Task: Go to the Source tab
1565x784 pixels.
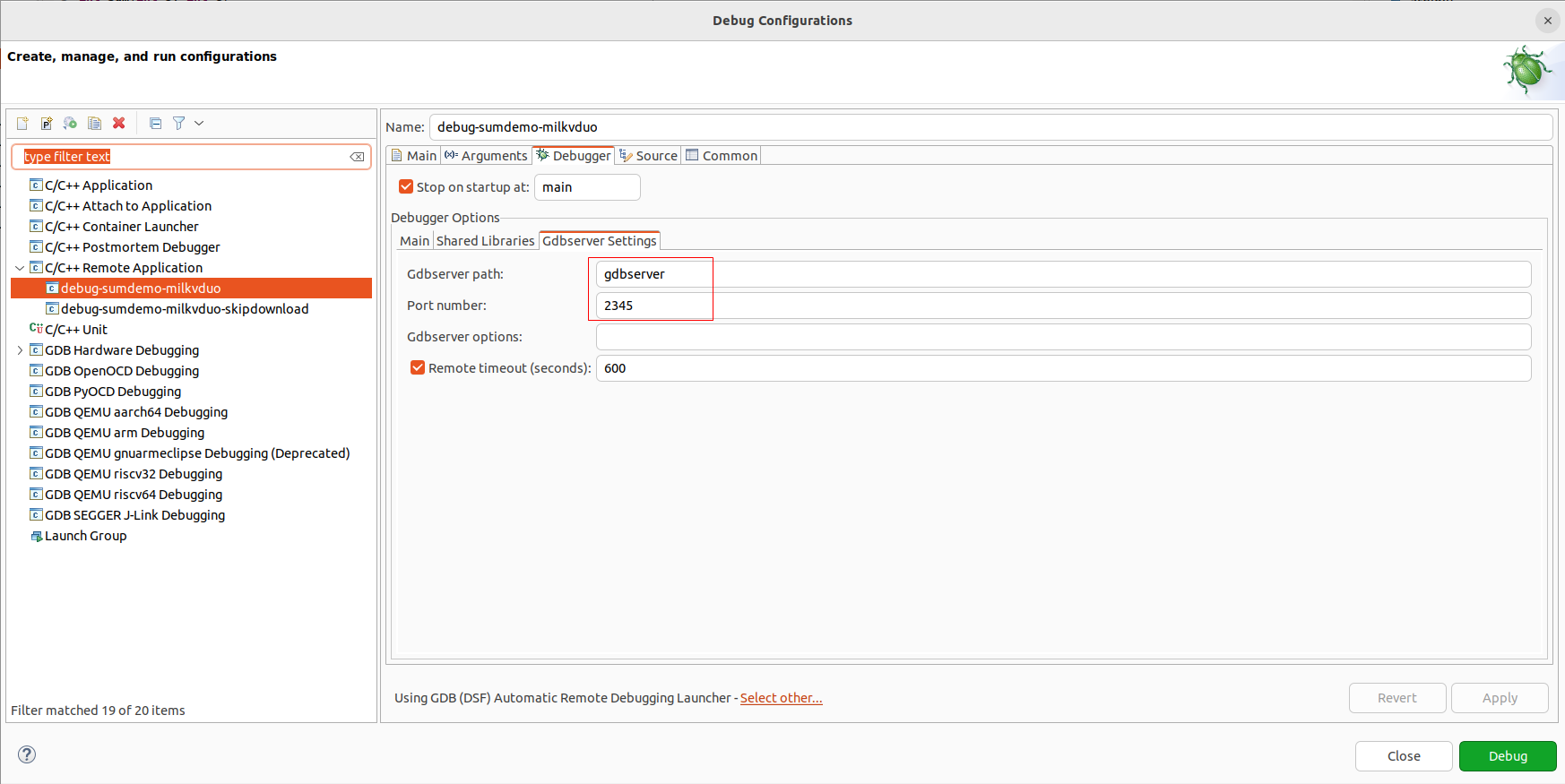Action: click(x=649, y=156)
